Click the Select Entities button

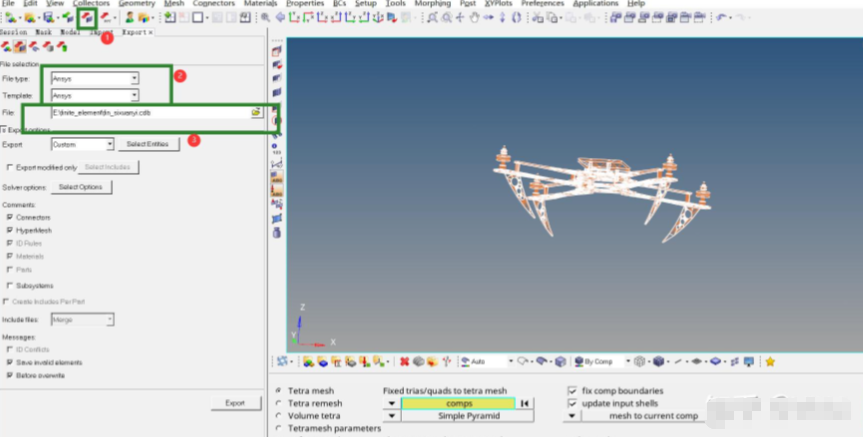pos(148,144)
